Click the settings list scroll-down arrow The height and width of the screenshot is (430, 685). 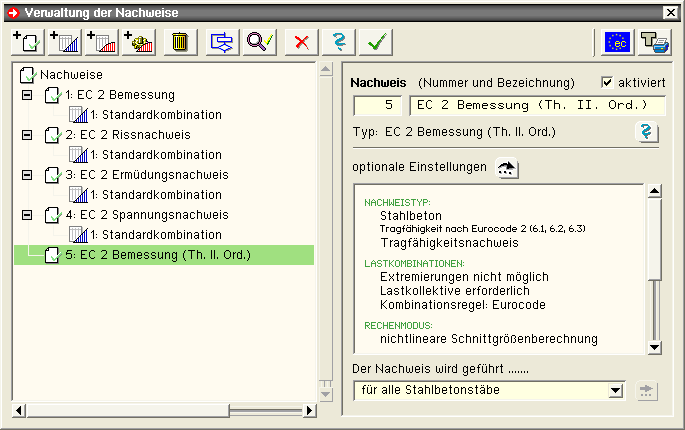[654, 347]
